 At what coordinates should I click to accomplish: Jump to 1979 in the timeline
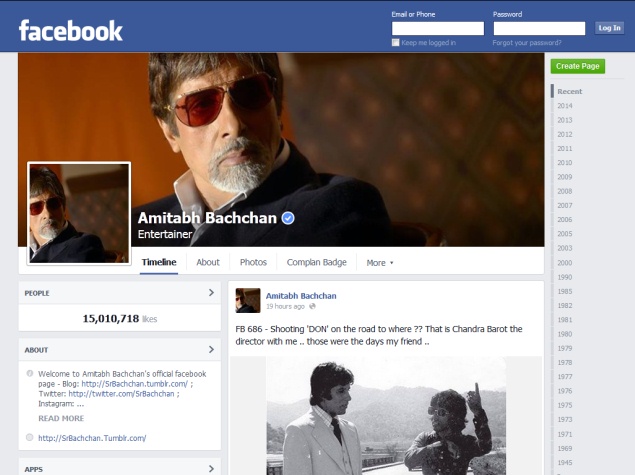point(565,348)
